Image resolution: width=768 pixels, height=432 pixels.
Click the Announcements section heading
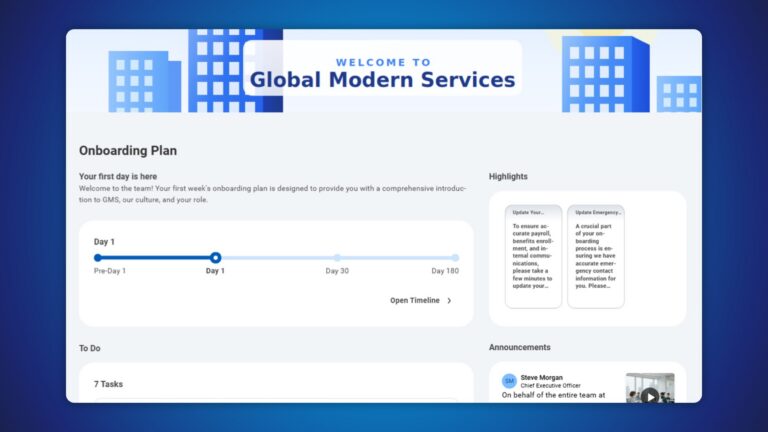click(x=519, y=347)
